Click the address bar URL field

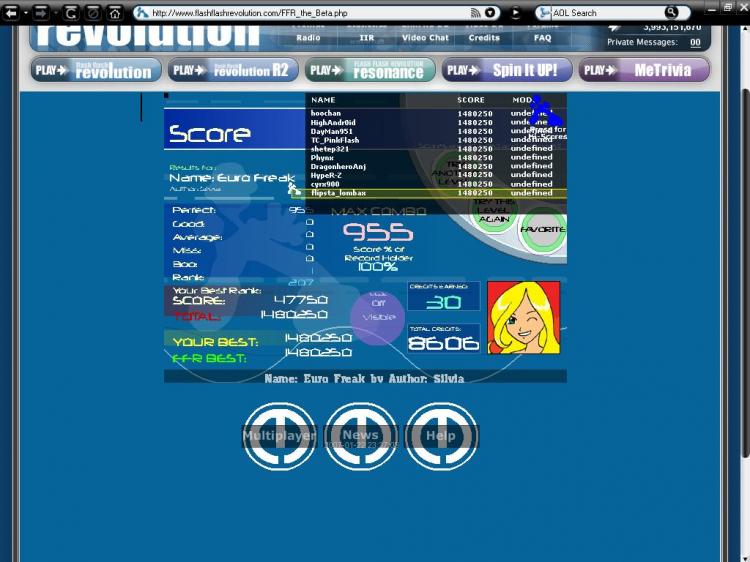point(306,13)
